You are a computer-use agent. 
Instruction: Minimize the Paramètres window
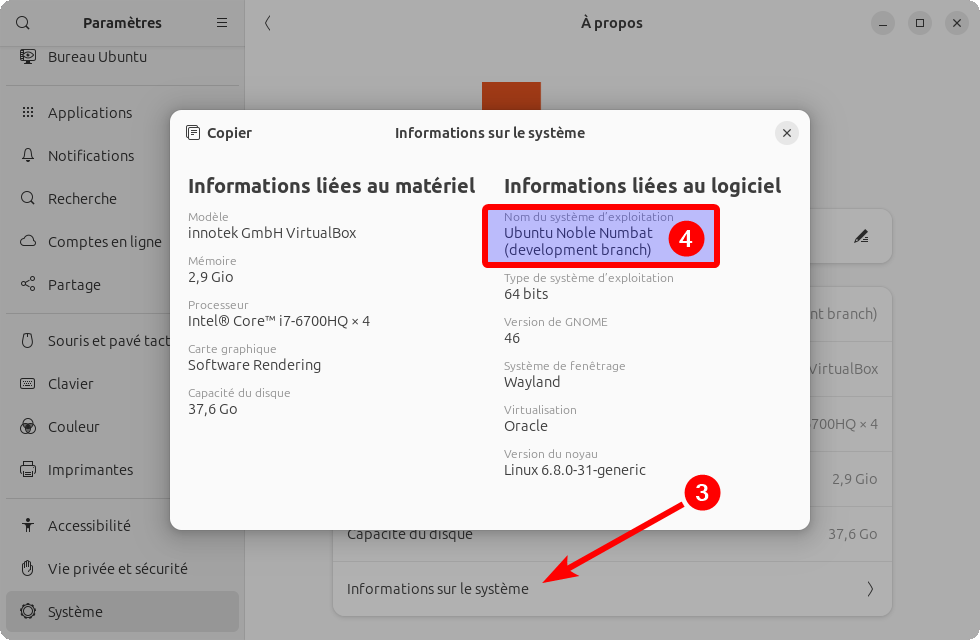click(x=882, y=23)
